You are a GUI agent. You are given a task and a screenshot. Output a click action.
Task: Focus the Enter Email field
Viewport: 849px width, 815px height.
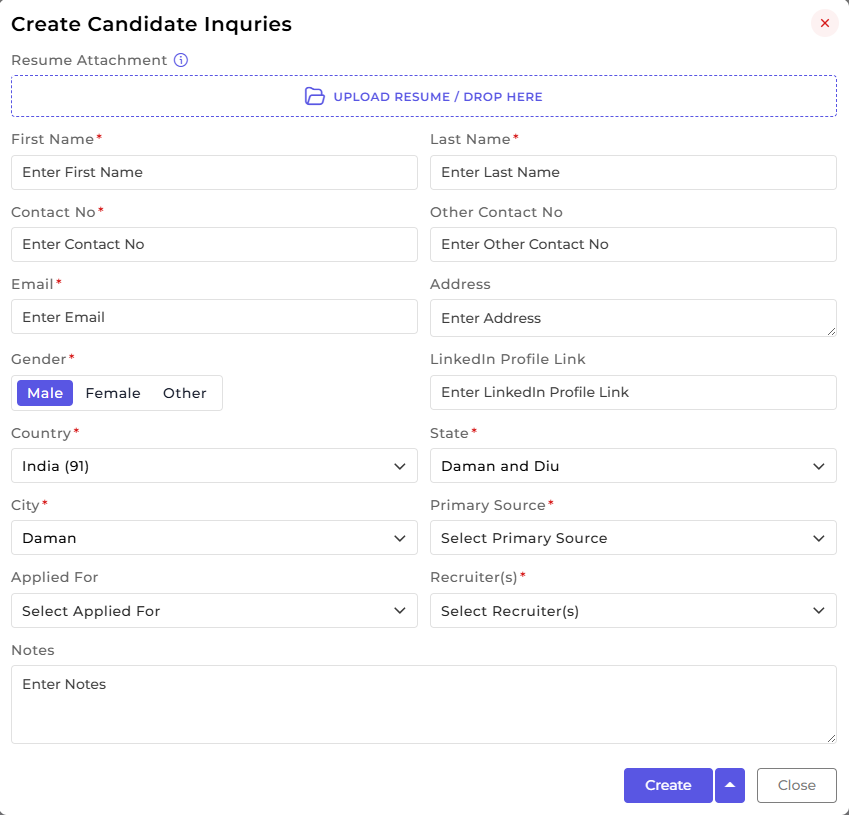coord(214,317)
